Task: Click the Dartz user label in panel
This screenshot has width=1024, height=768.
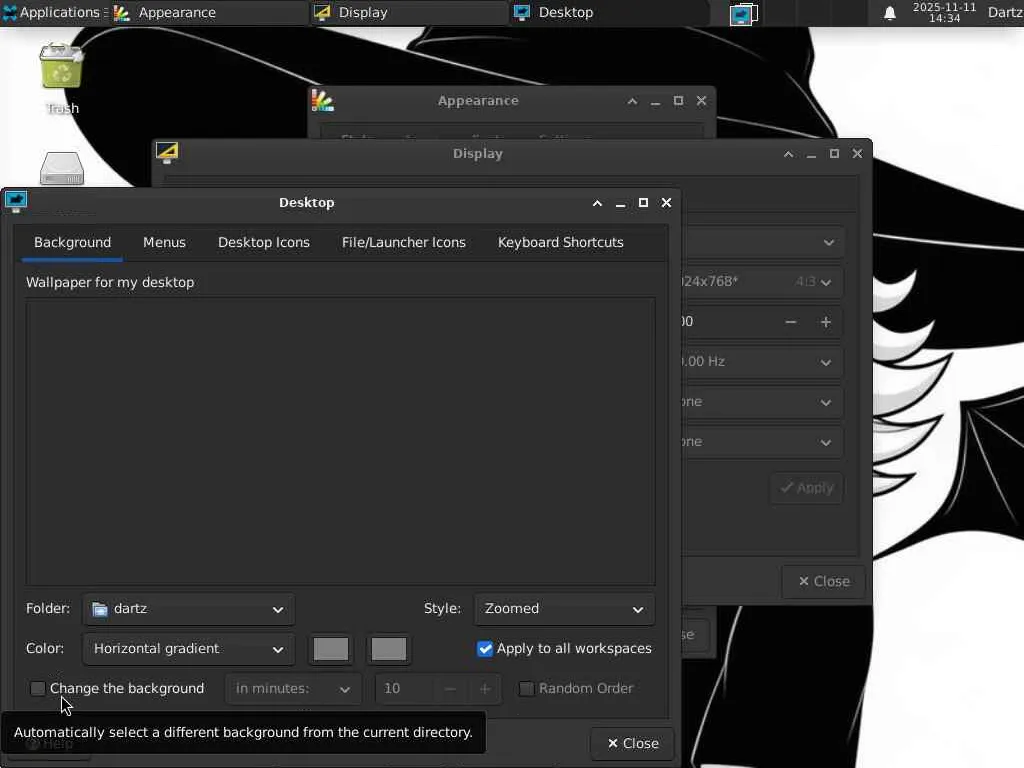Action: (x=1005, y=12)
